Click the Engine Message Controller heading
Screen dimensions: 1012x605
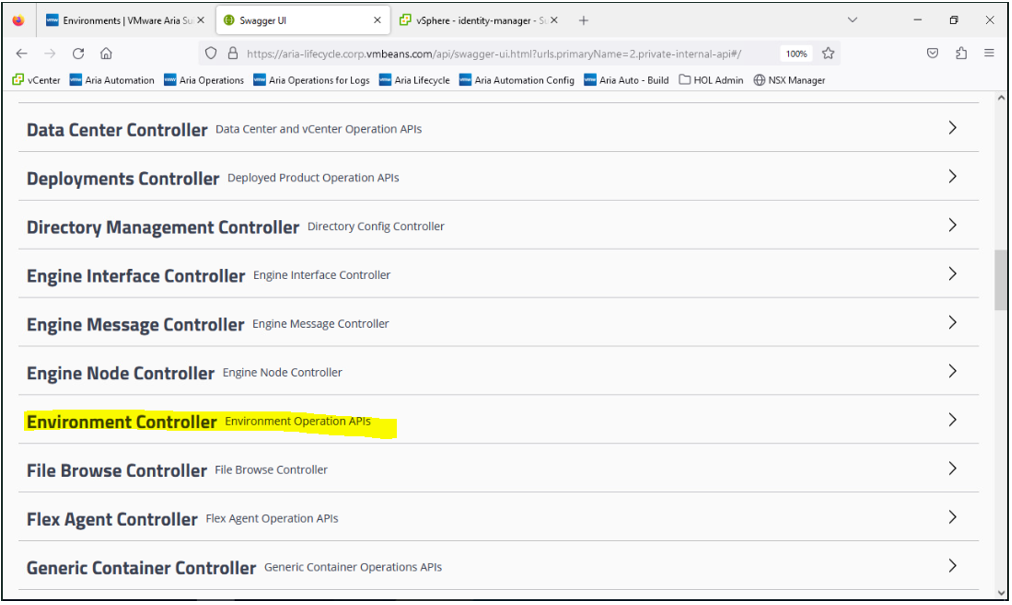pos(135,325)
